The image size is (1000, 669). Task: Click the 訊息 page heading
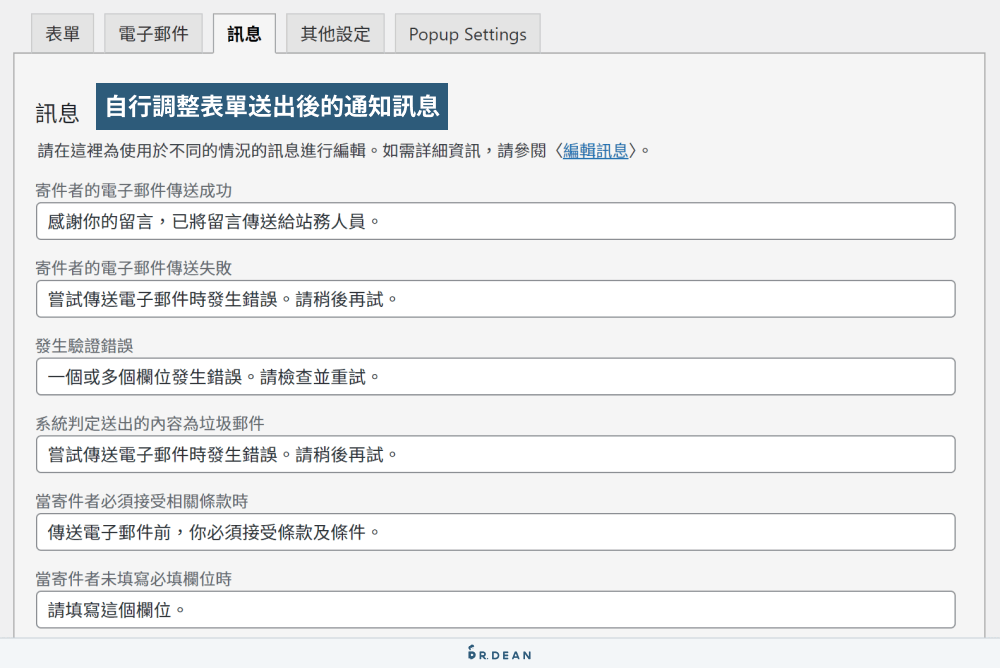point(59,112)
